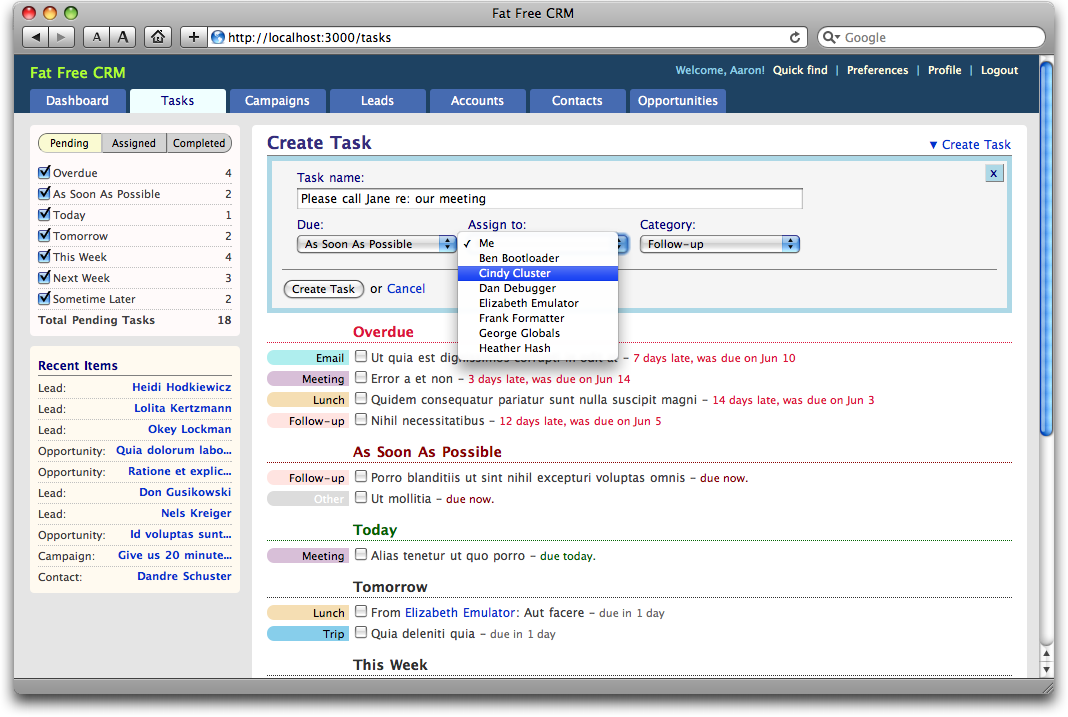Switch to the Opportunities tab

pos(677,101)
